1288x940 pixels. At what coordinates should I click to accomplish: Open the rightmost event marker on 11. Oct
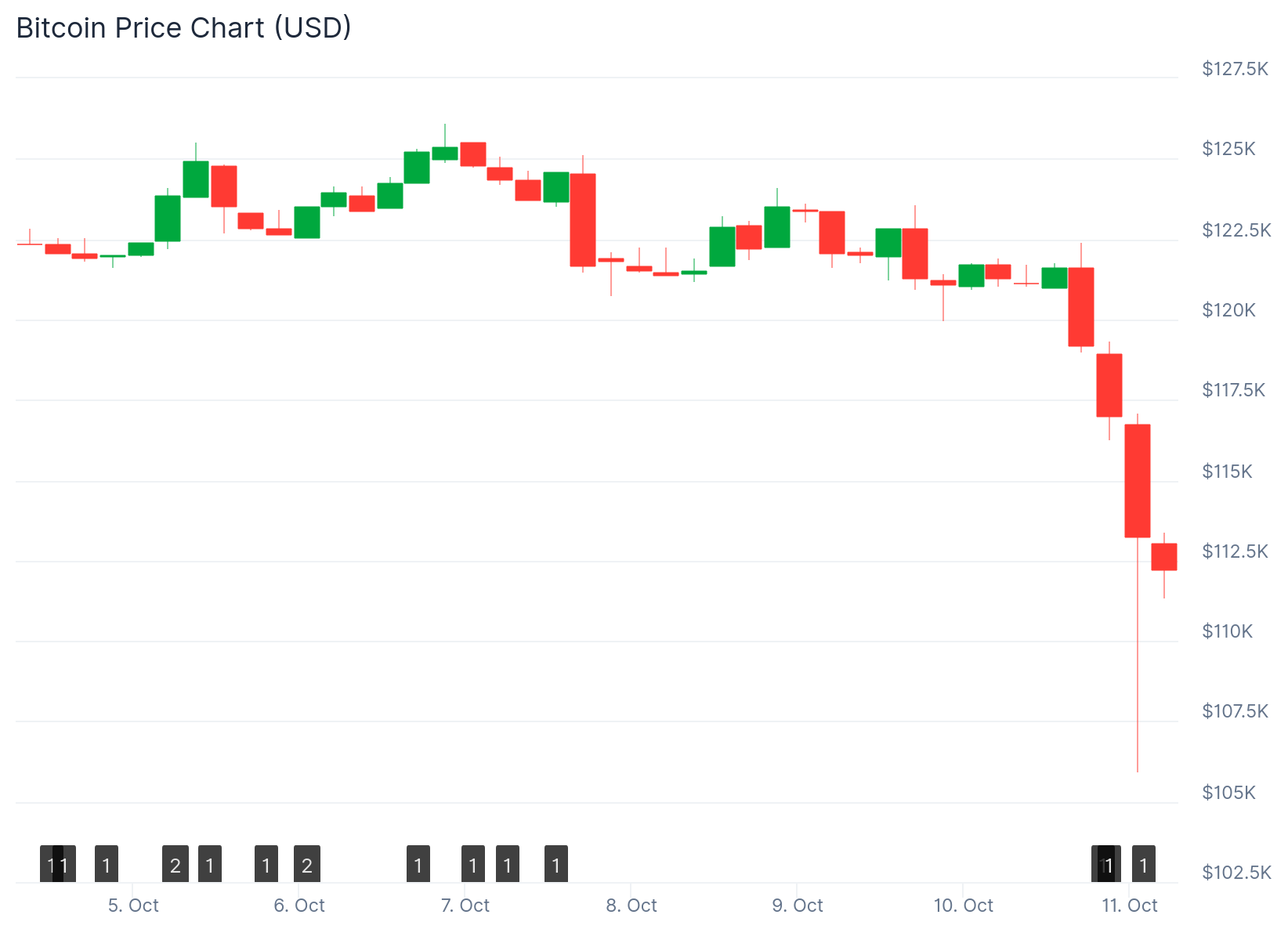[x=1144, y=865]
